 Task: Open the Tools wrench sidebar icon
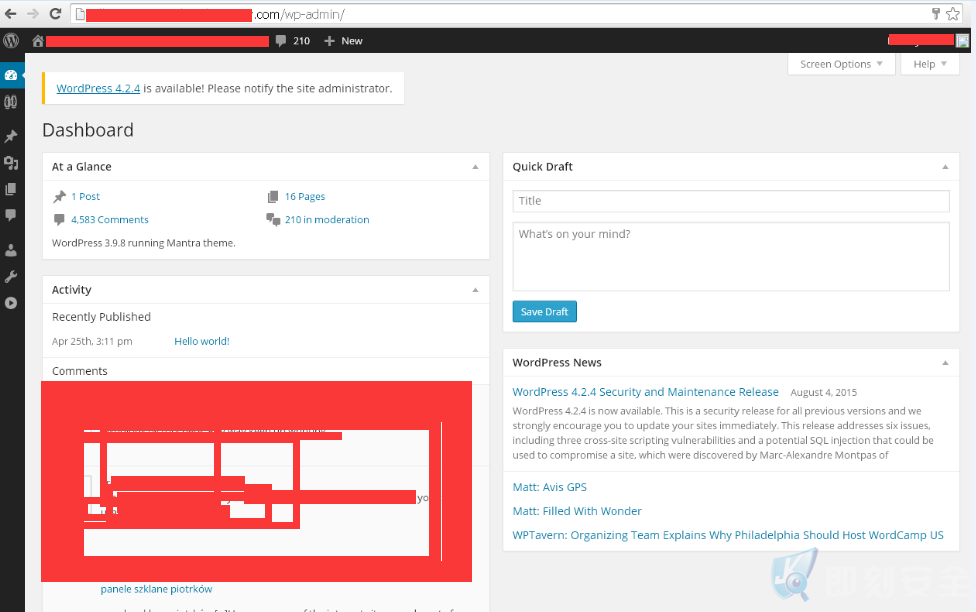11,277
